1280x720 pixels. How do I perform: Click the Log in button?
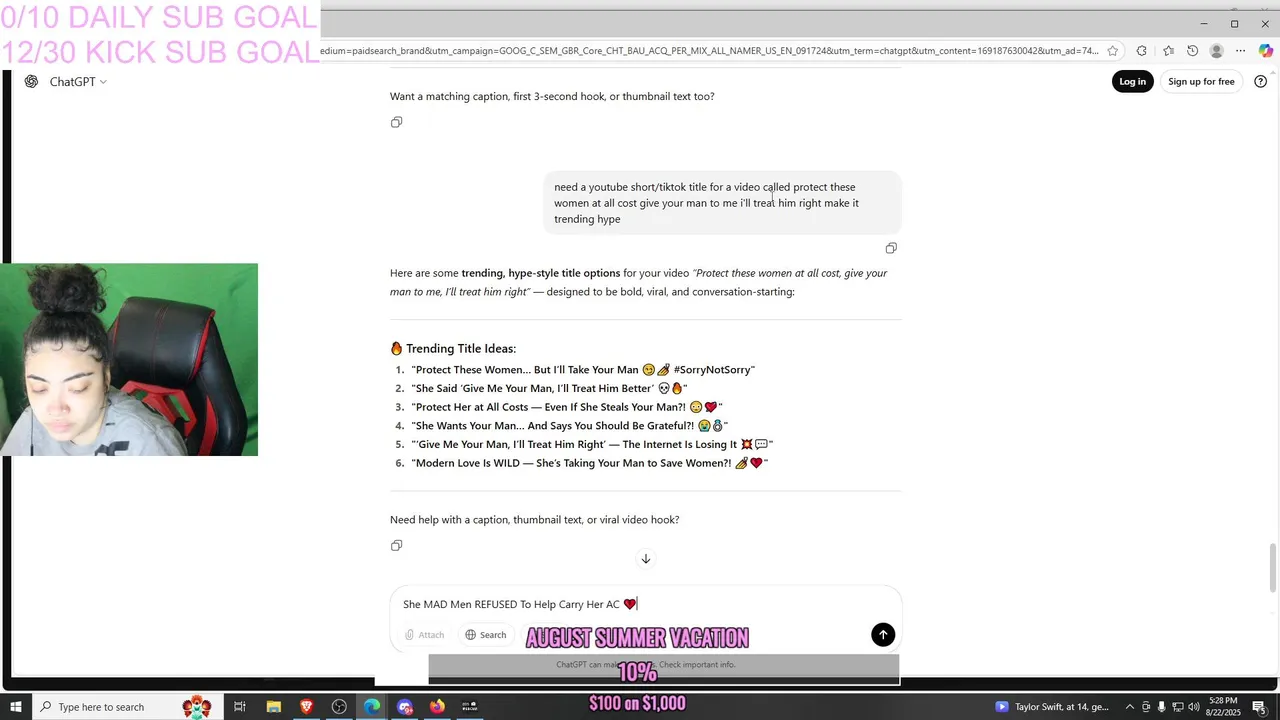1132,82
